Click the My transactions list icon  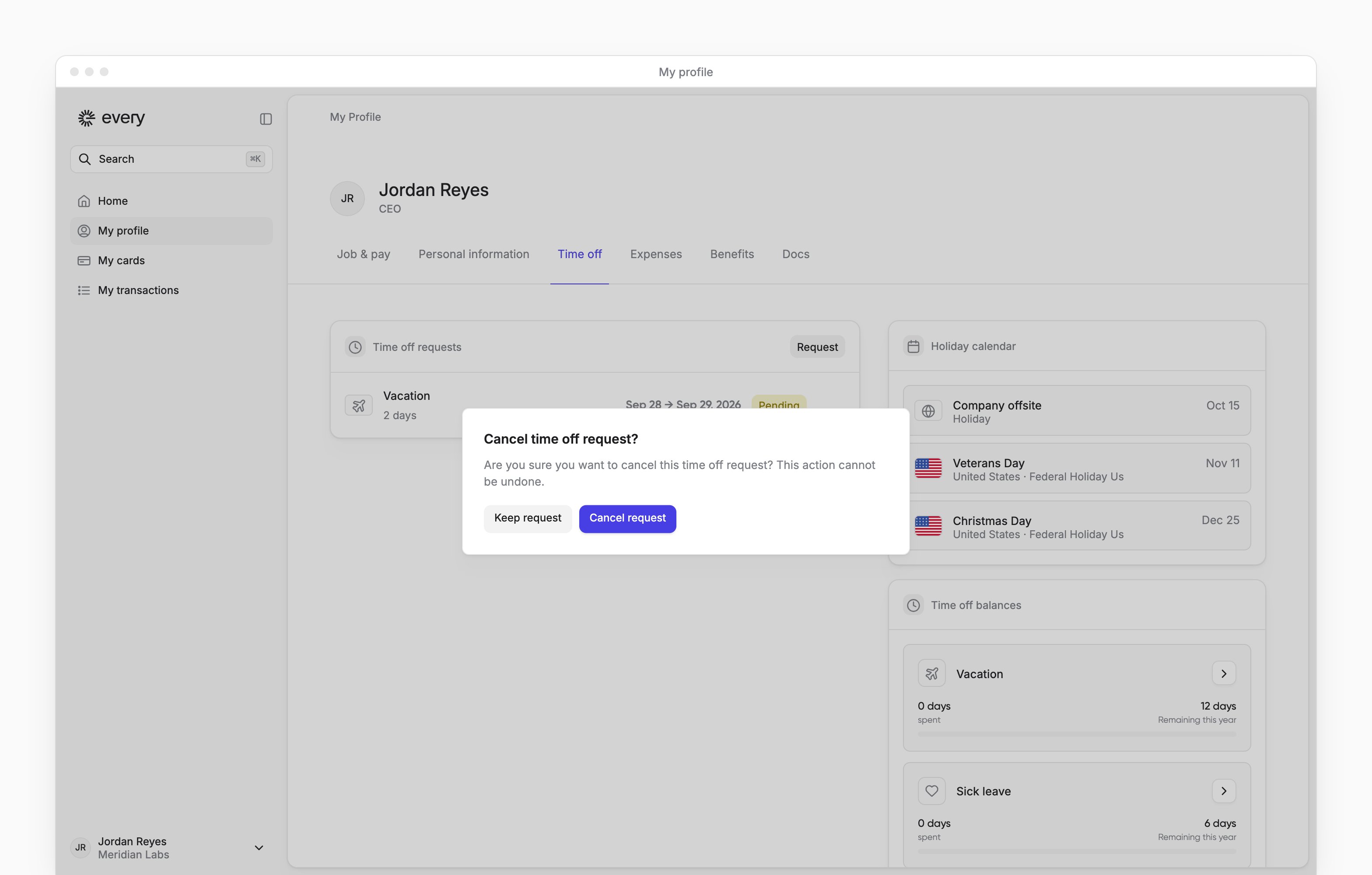click(84, 290)
